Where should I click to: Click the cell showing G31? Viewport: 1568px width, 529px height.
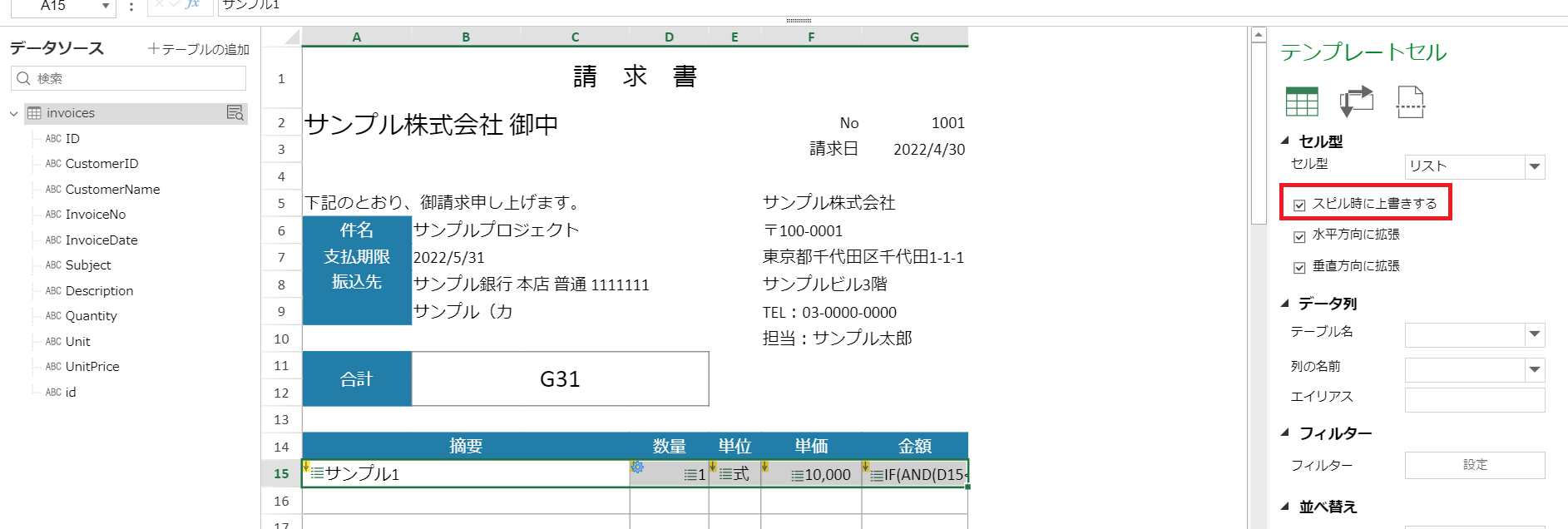coord(560,378)
